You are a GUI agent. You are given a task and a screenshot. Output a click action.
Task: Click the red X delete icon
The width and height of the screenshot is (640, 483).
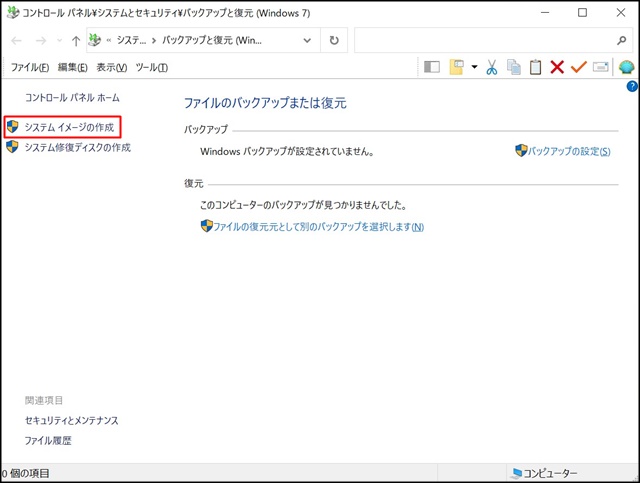pos(557,67)
